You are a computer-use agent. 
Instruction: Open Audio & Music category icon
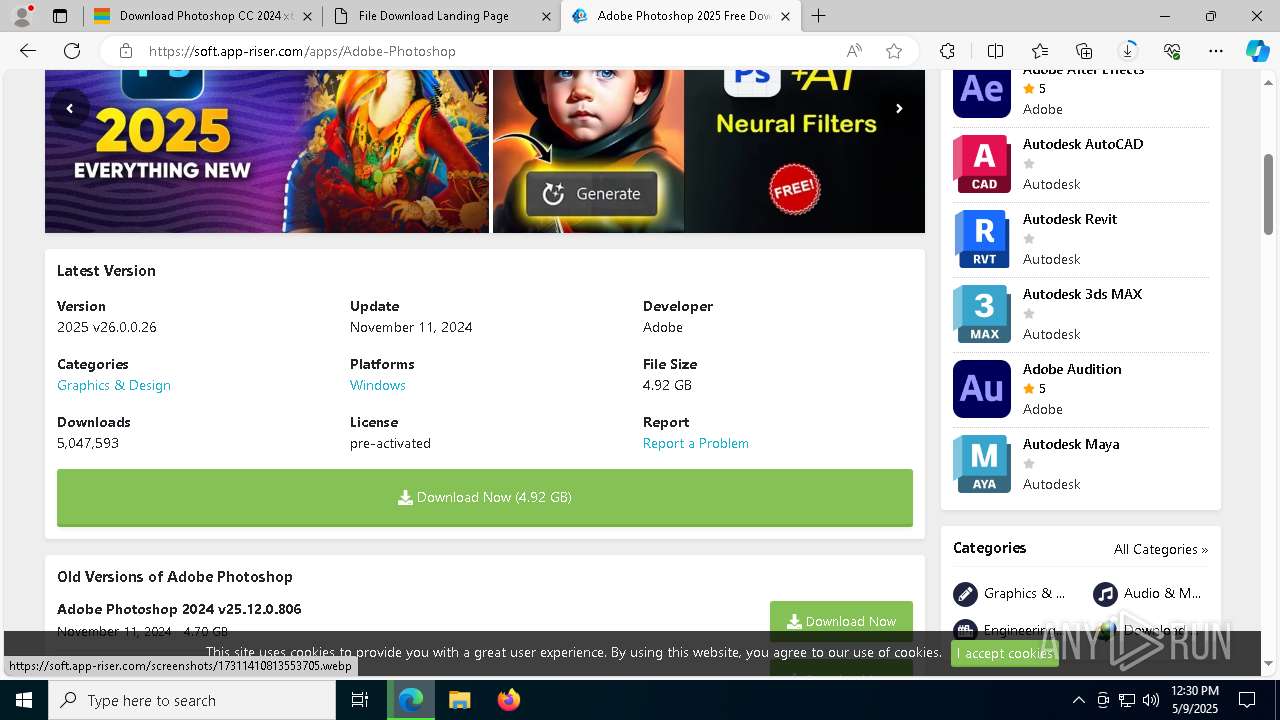click(1105, 594)
